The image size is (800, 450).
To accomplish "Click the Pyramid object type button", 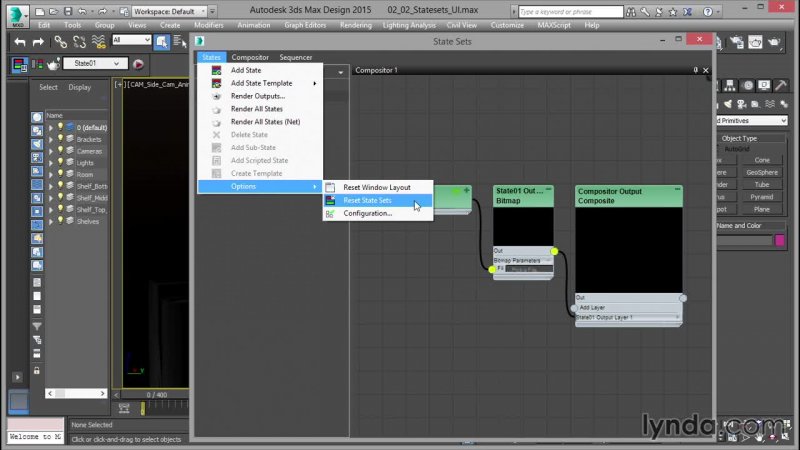I will click(762, 197).
